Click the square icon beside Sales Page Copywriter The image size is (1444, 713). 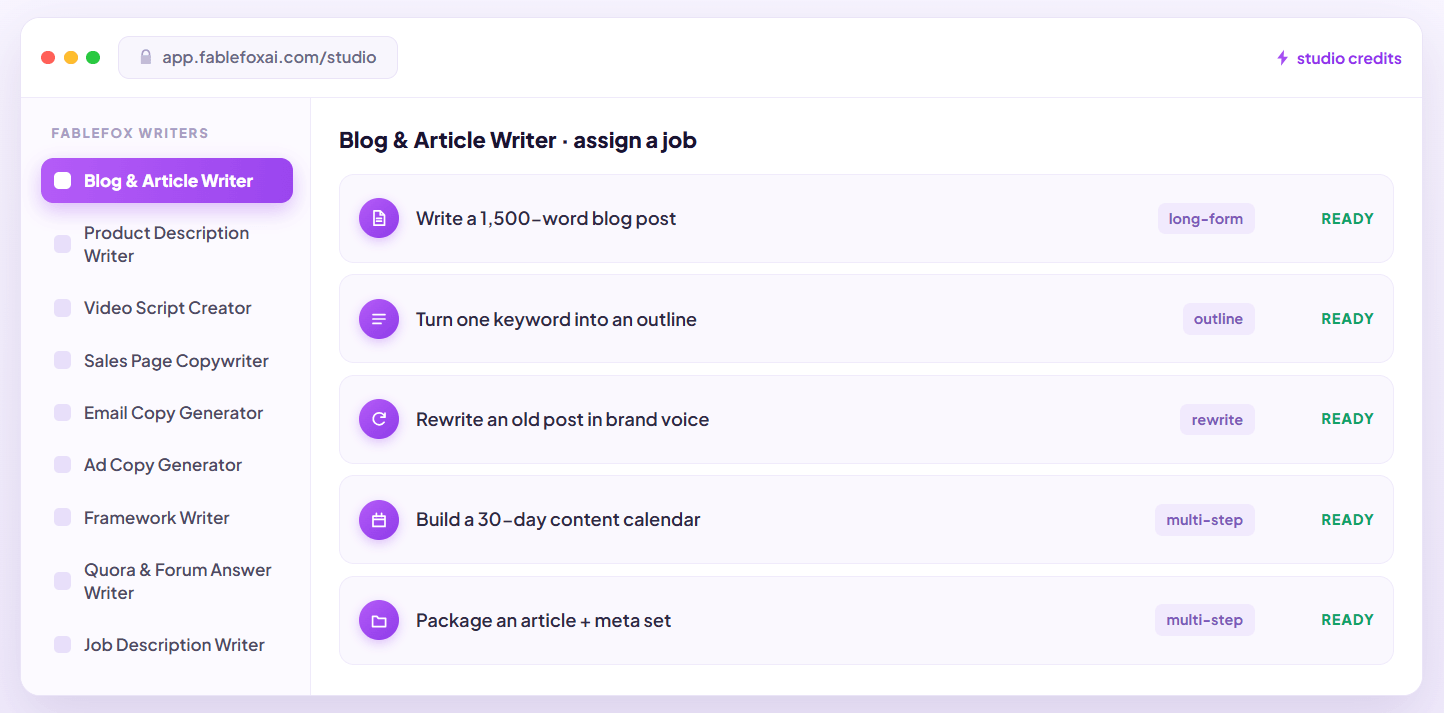click(63, 360)
